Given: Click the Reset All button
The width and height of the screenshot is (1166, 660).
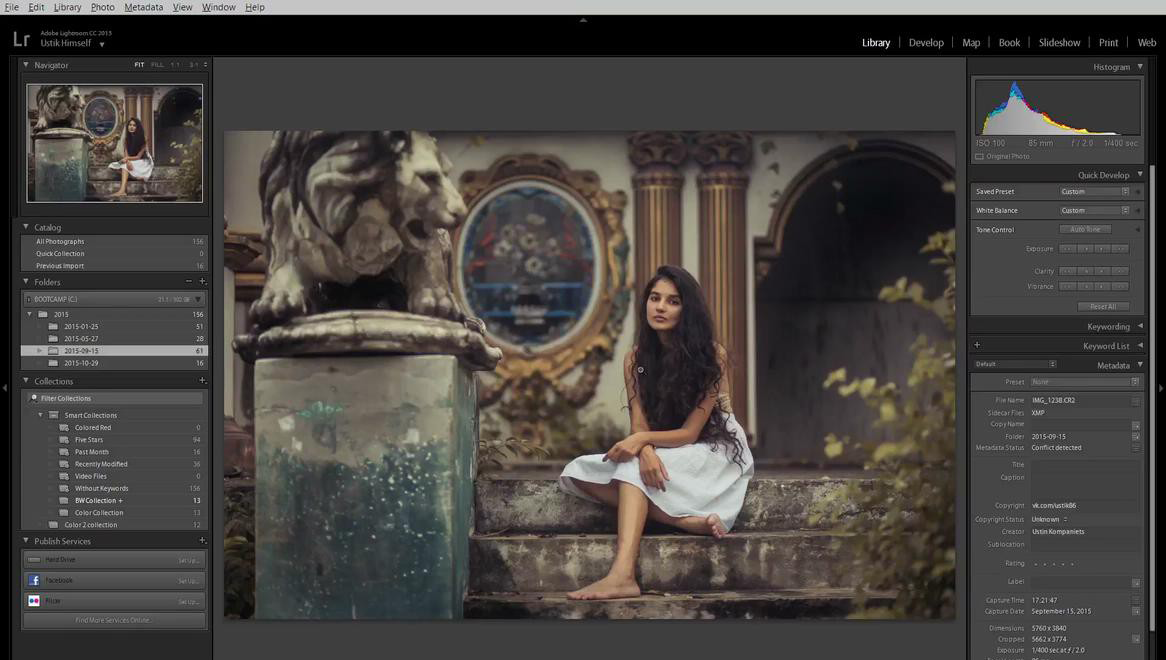Looking at the screenshot, I should [1103, 306].
